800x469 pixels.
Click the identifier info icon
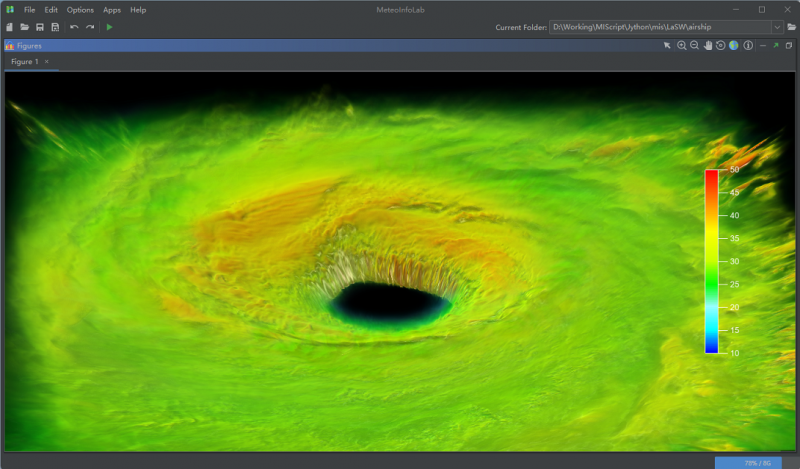click(747, 46)
